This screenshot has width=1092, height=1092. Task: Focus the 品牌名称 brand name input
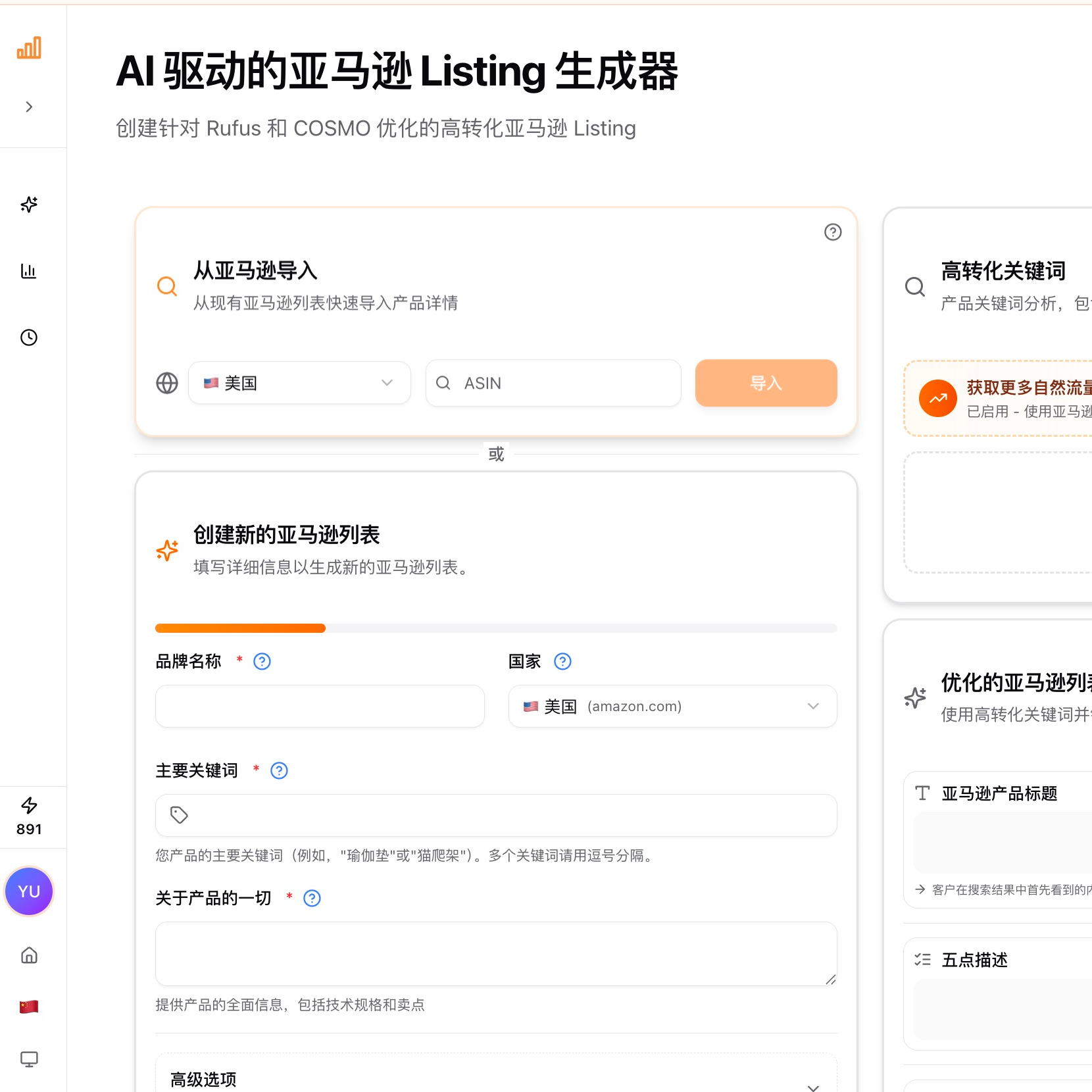tap(320, 707)
